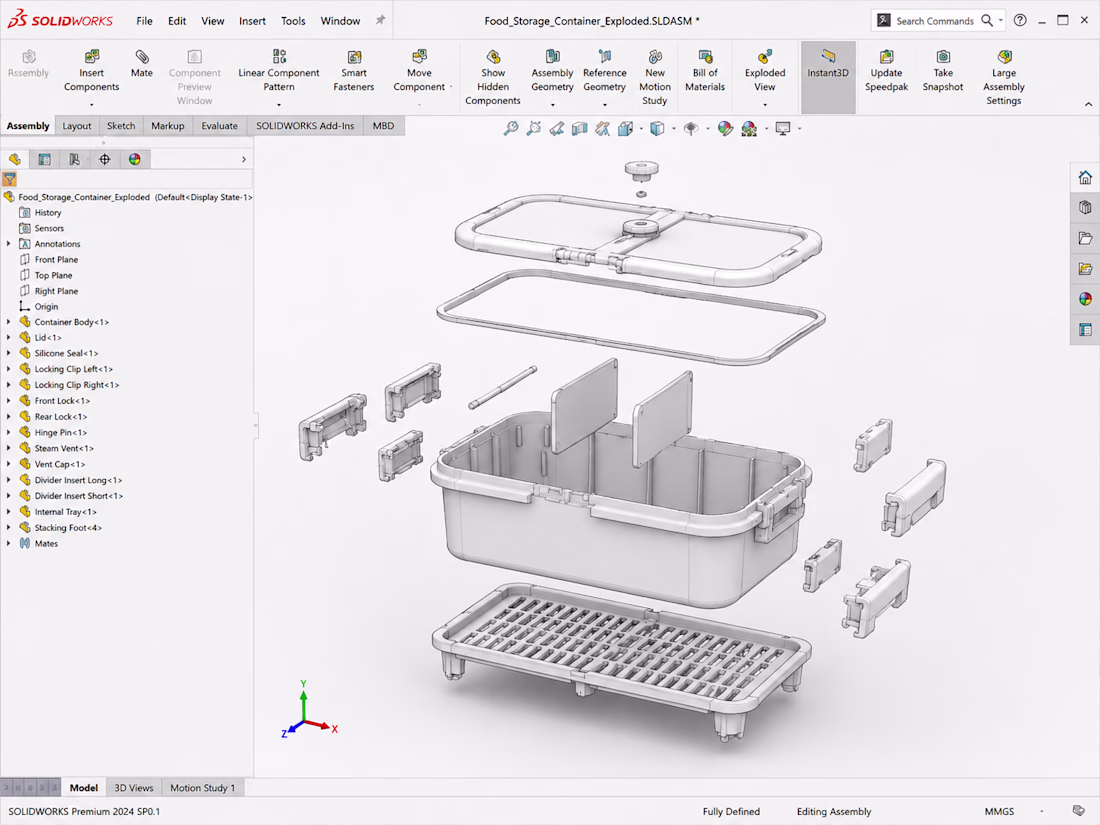The image size is (1100, 825).
Task: Open the Bill of Materials tool
Action: pyautogui.click(x=704, y=71)
